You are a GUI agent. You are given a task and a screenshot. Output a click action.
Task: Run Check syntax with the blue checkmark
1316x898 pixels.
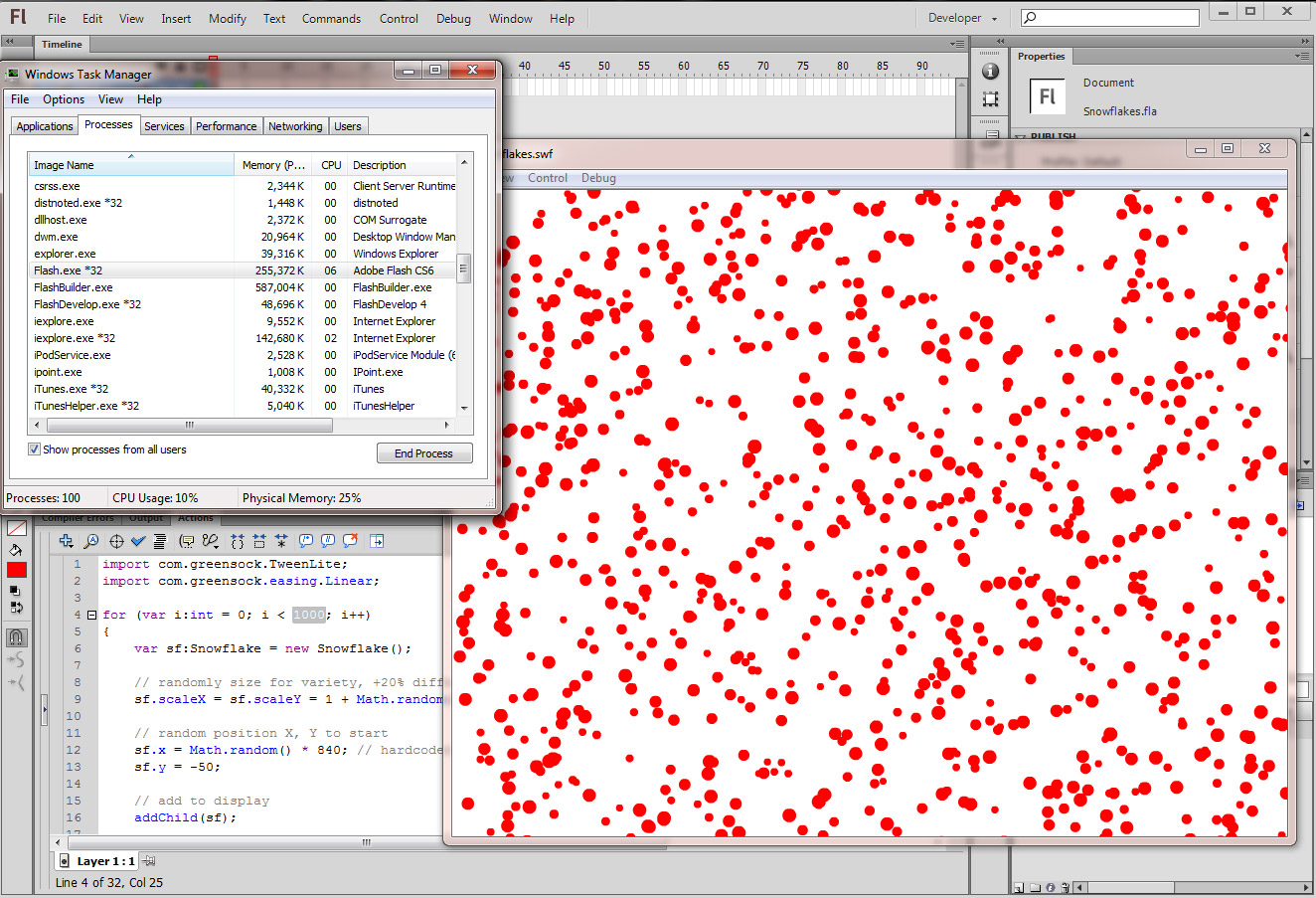point(138,541)
